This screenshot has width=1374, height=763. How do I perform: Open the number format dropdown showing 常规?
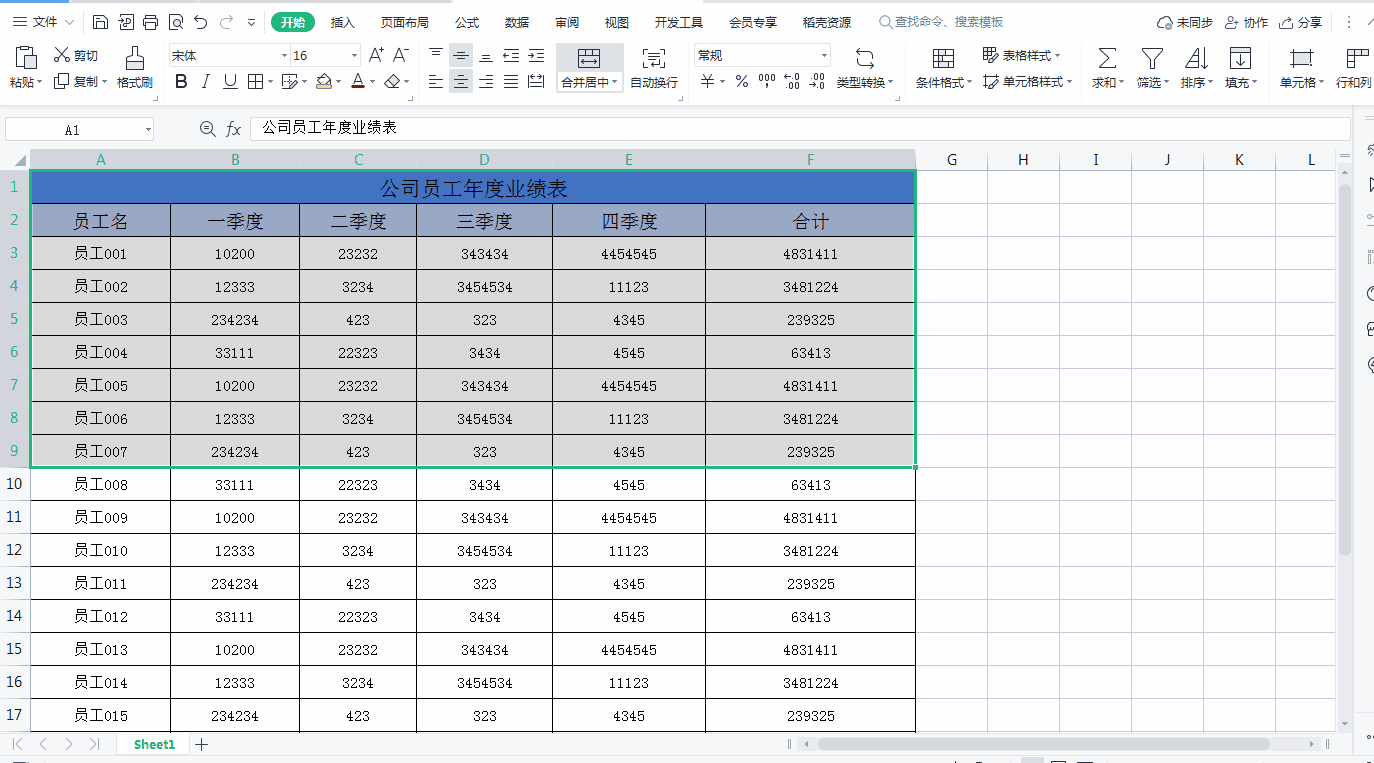tap(824, 56)
